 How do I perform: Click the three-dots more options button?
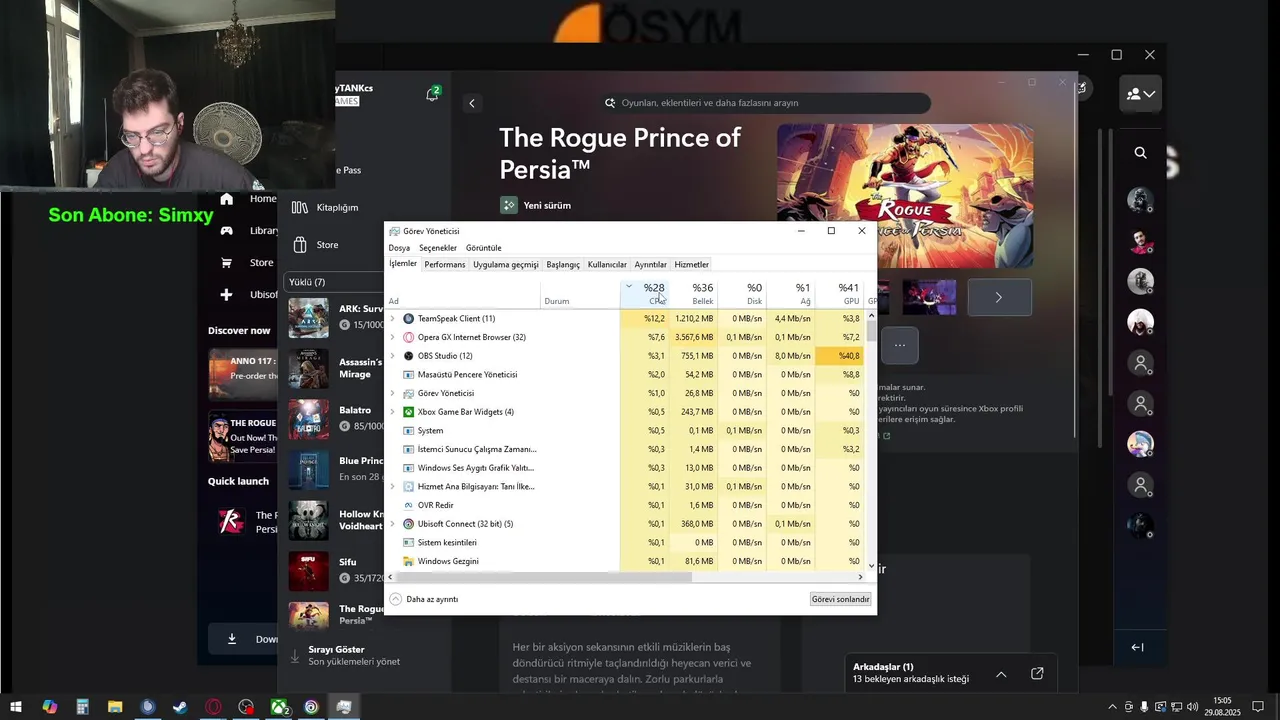click(x=900, y=345)
